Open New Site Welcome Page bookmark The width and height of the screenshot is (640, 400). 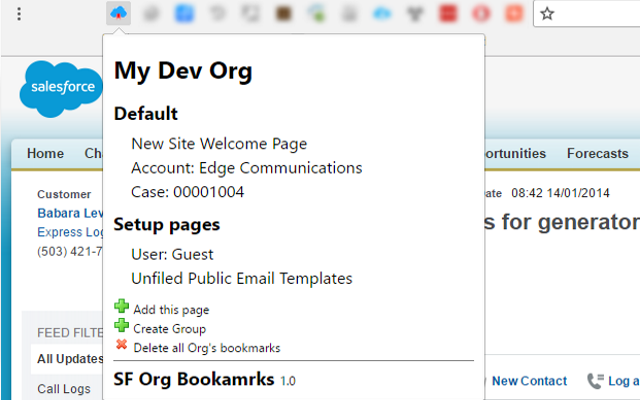coord(219,144)
